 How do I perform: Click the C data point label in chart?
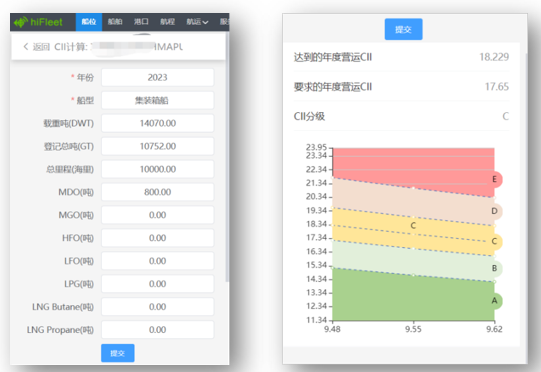click(x=413, y=226)
